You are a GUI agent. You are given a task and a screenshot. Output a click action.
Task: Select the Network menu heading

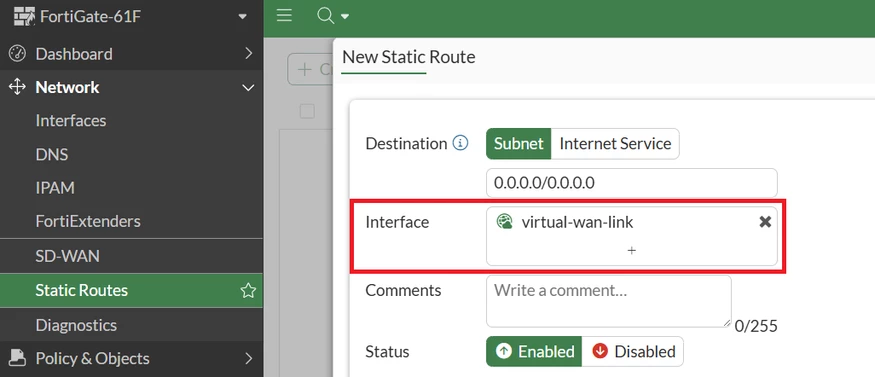pyautogui.click(x=68, y=88)
